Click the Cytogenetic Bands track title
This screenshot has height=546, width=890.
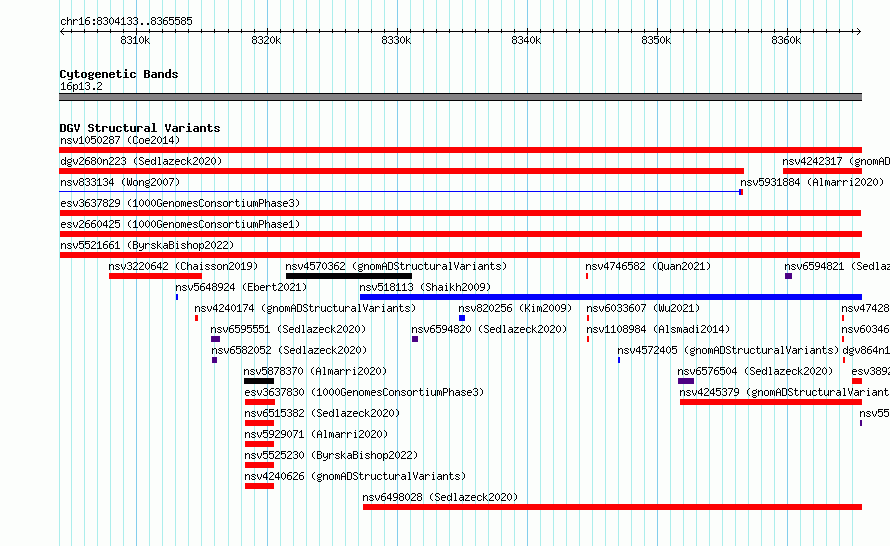click(119, 74)
